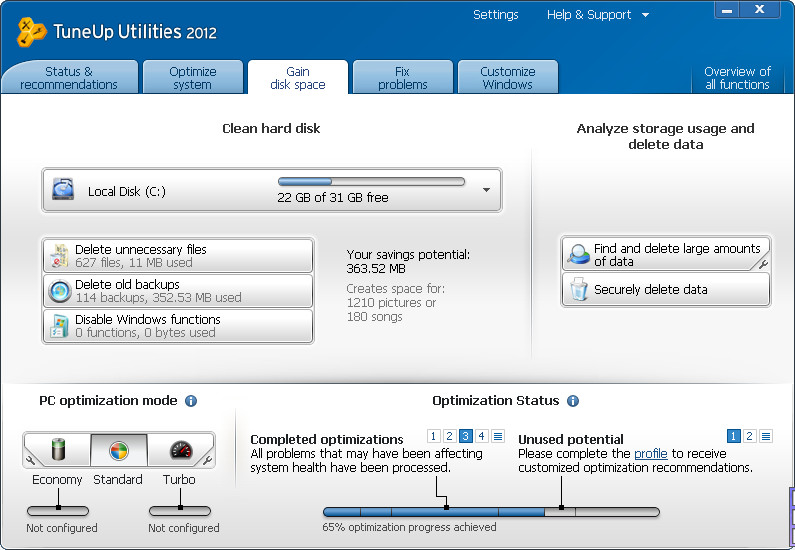The image size is (795, 550).
Task: Click 'Analyze storage usage and delete data' heading
Action: pos(665,136)
